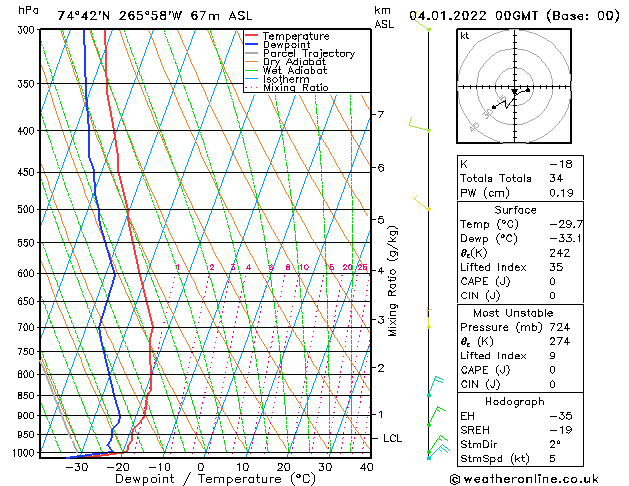This screenshot has width=629, height=486.
Task: Click the vertical Mixing Ratio (g/kg) axis title
Action: click(x=393, y=281)
